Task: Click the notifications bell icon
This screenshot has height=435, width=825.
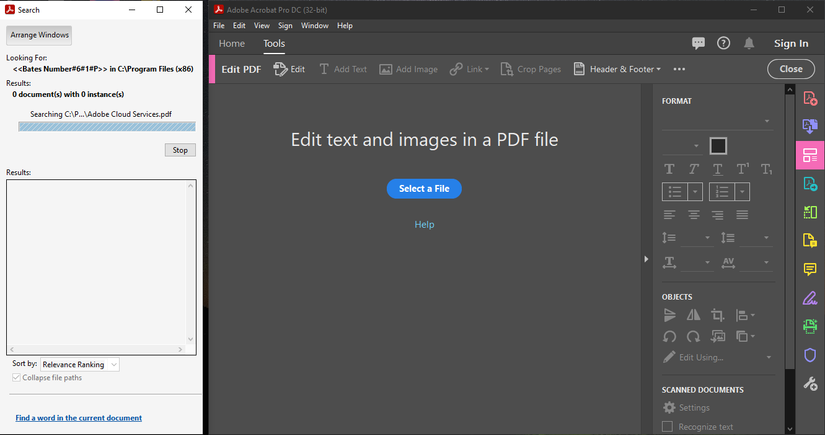Action: point(749,43)
